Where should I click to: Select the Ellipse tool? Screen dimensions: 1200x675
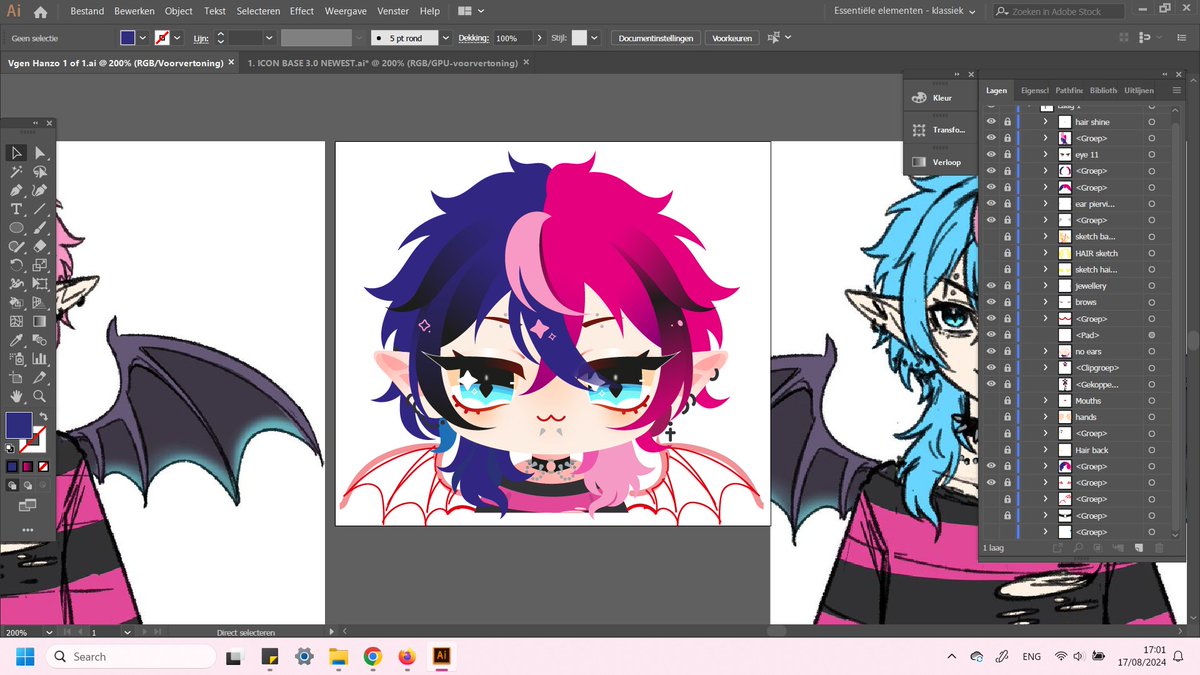[x=16, y=228]
